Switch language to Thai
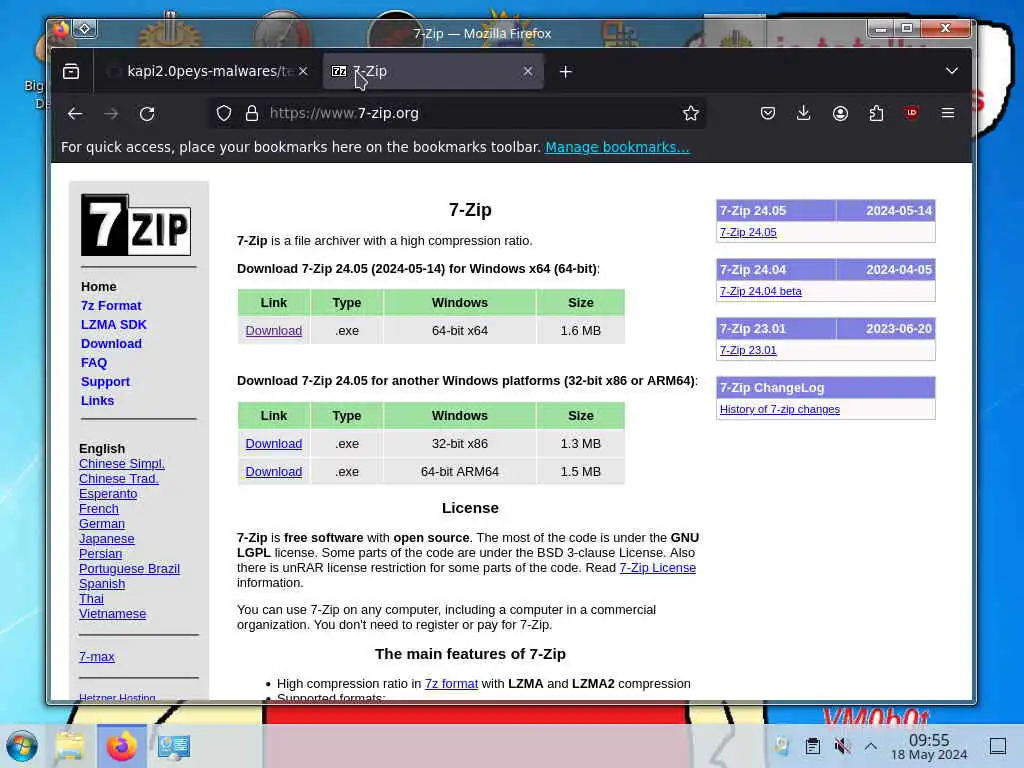The height and width of the screenshot is (768, 1024). (91, 599)
